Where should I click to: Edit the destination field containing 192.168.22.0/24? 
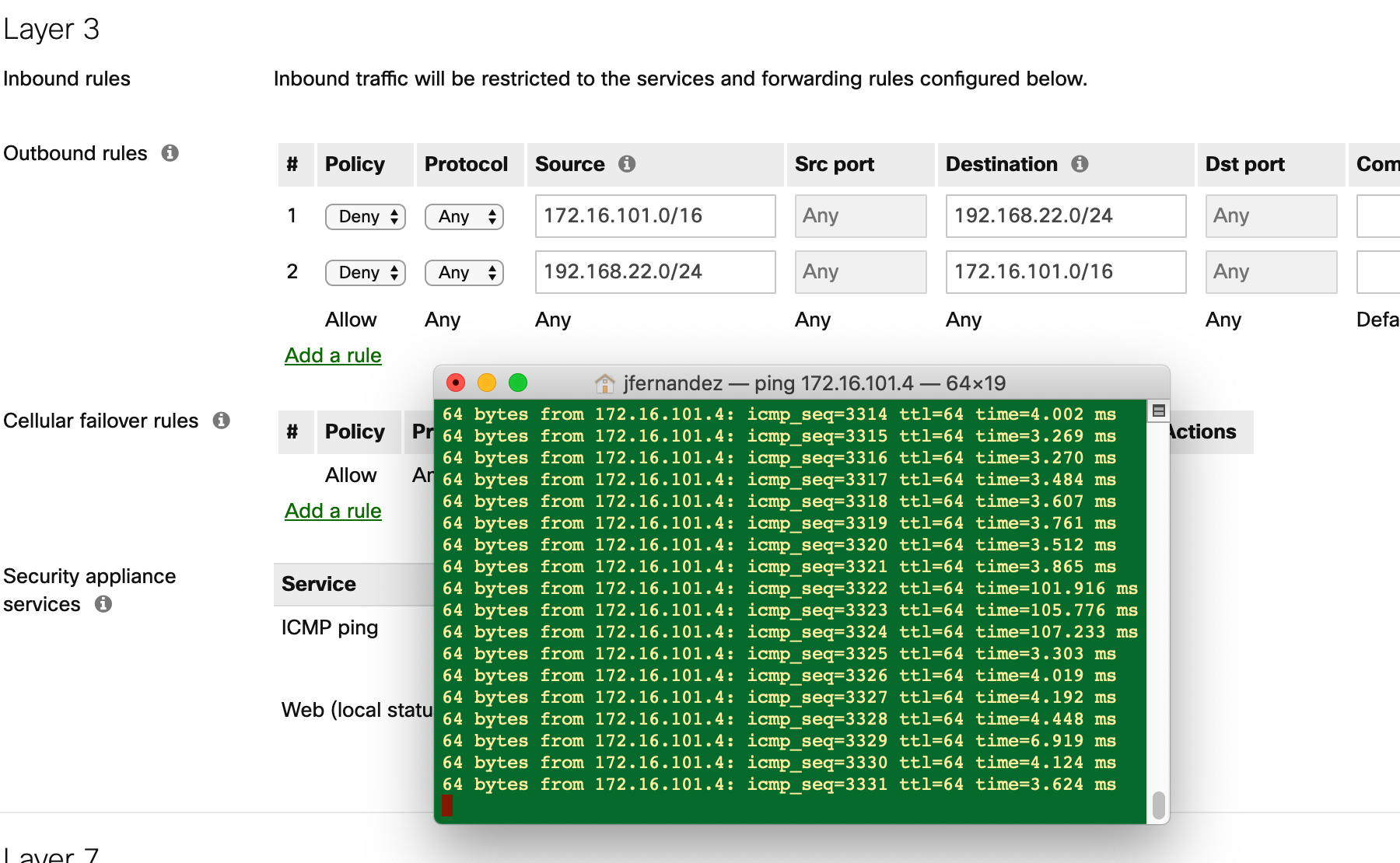point(1065,216)
